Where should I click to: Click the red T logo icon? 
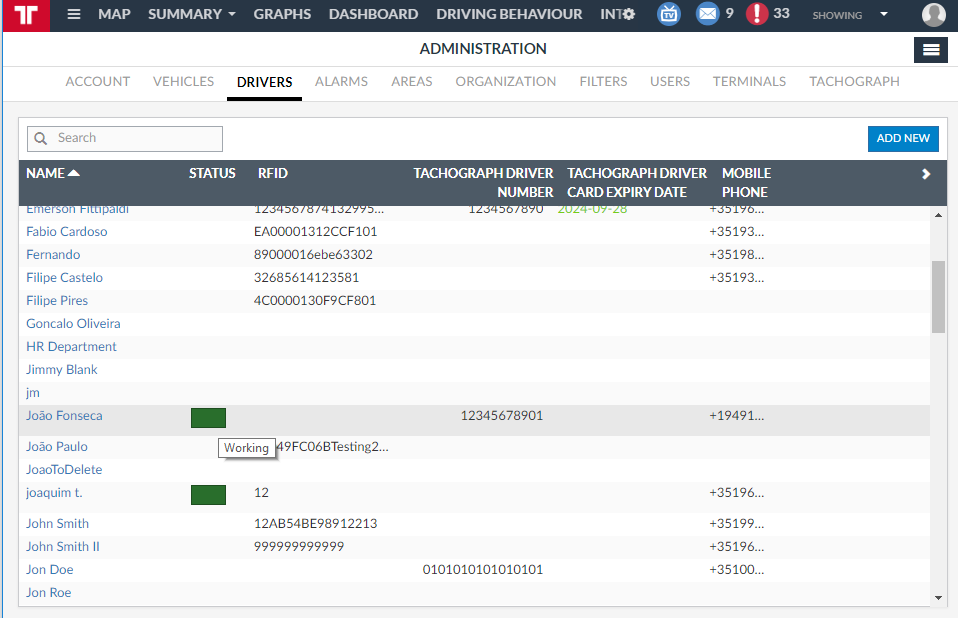click(x=28, y=15)
